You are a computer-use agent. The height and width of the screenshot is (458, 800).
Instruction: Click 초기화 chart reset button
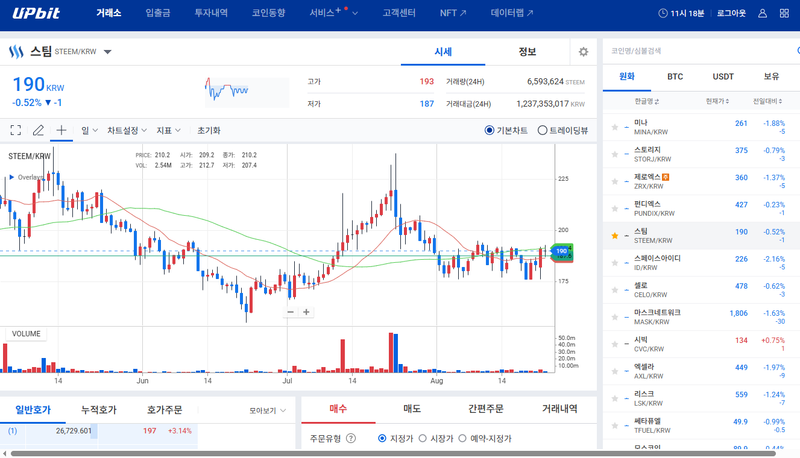tap(209, 130)
